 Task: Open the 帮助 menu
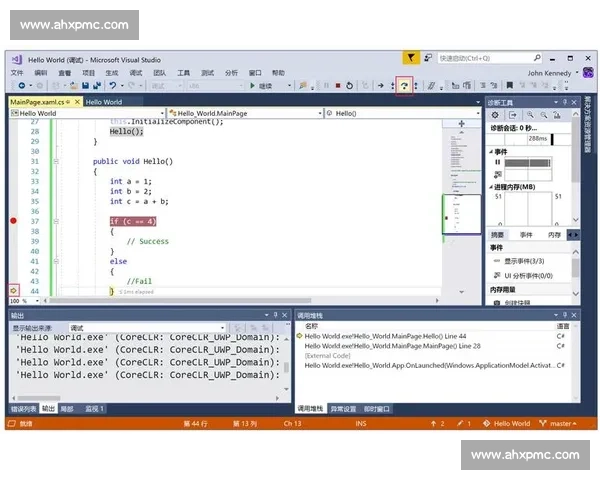click(278, 73)
